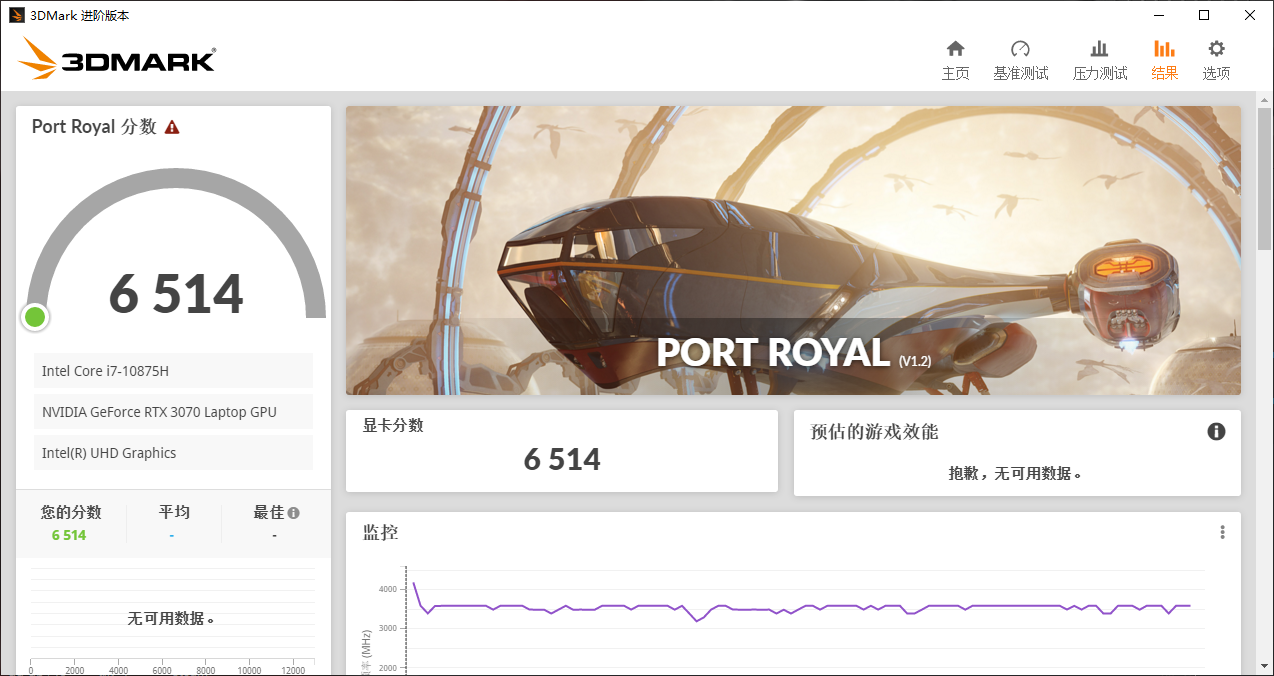Click the info icon in 预估的游戏效能 panel
This screenshot has height=676, width=1274.
click(1216, 431)
